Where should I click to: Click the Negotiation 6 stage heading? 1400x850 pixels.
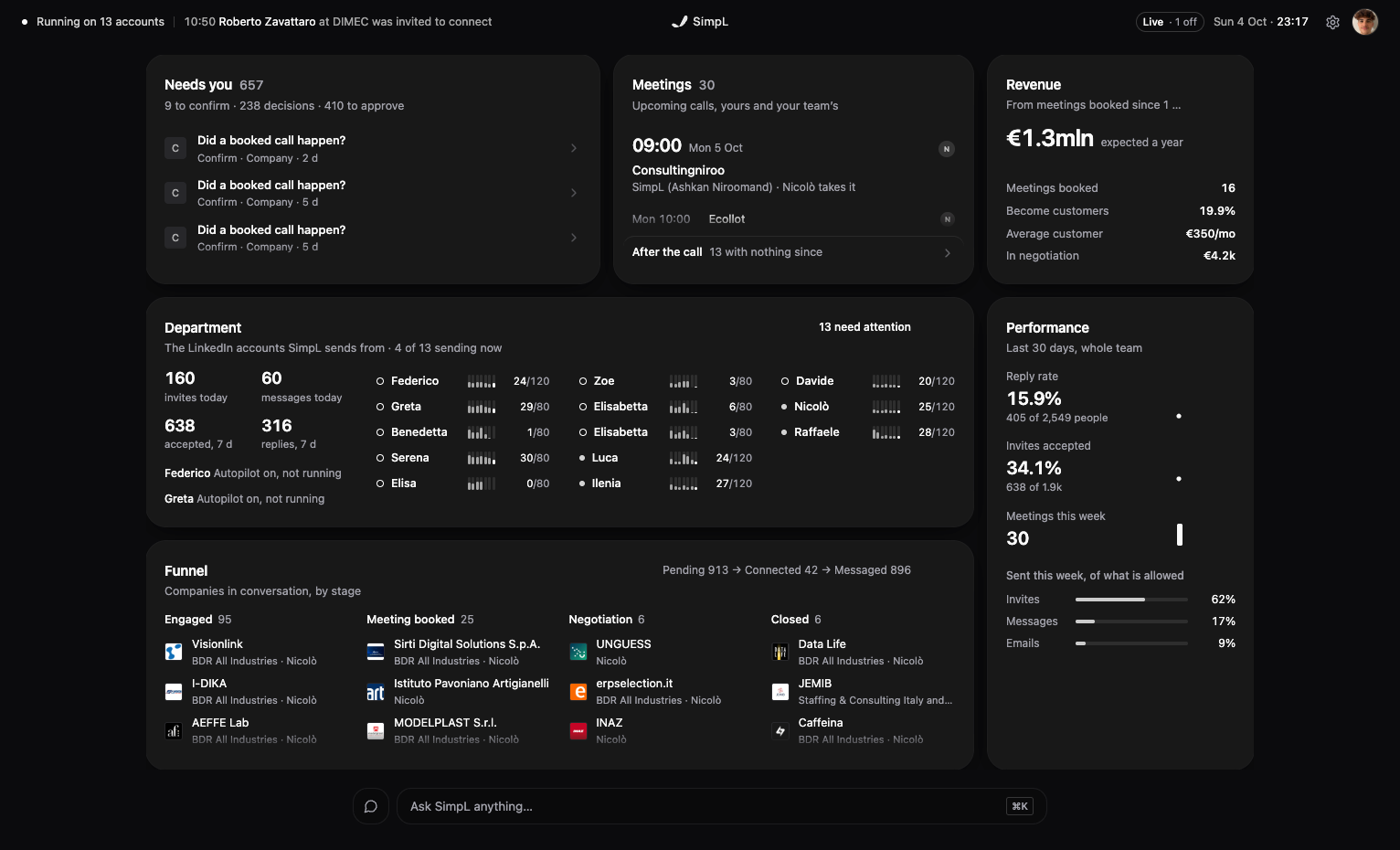pyautogui.click(x=607, y=620)
